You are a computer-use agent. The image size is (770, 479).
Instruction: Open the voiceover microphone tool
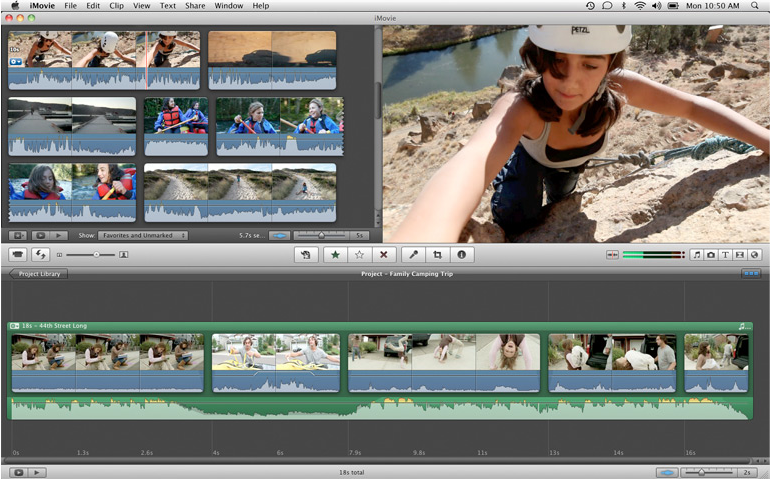[x=413, y=255]
